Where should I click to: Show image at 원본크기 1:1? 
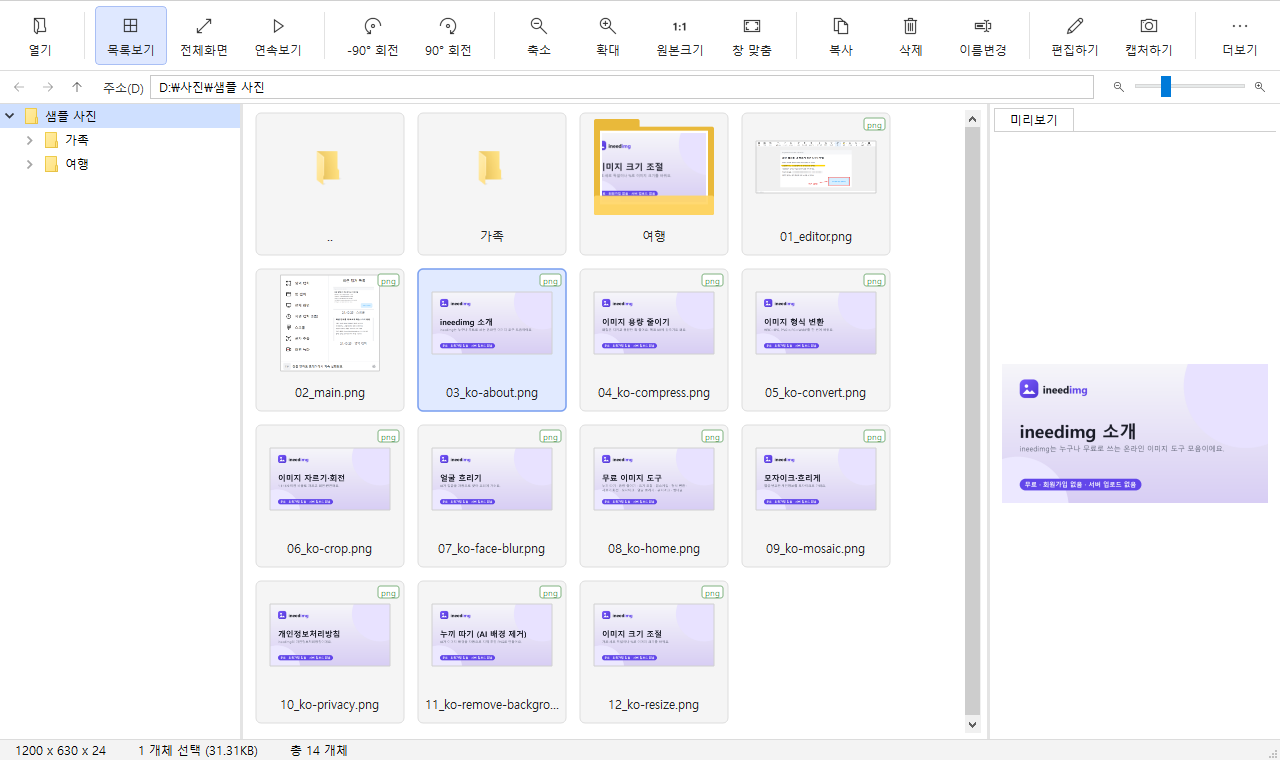click(680, 36)
